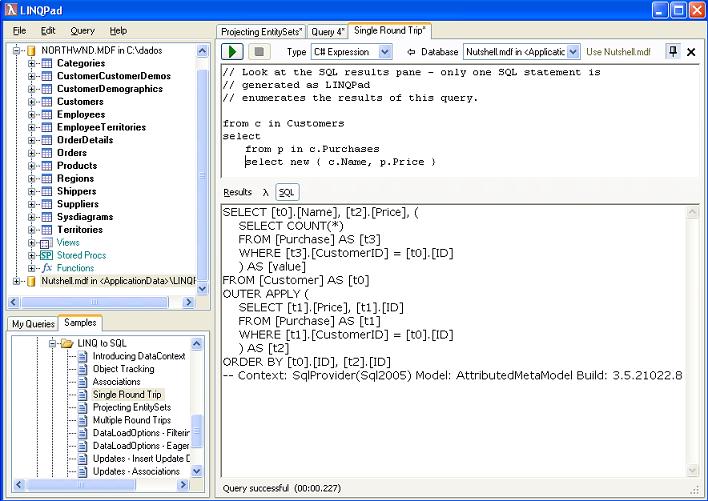Image resolution: width=708 pixels, height=501 pixels.
Task: Click the scroll-up arrow of the schema tree
Action: coord(202,51)
